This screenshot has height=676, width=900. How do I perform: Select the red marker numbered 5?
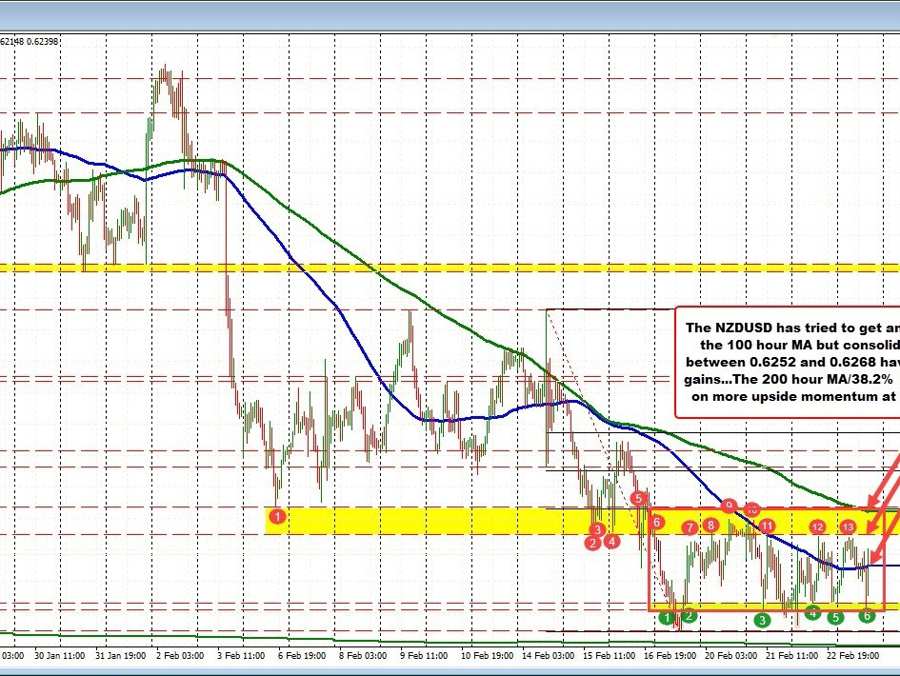point(638,498)
